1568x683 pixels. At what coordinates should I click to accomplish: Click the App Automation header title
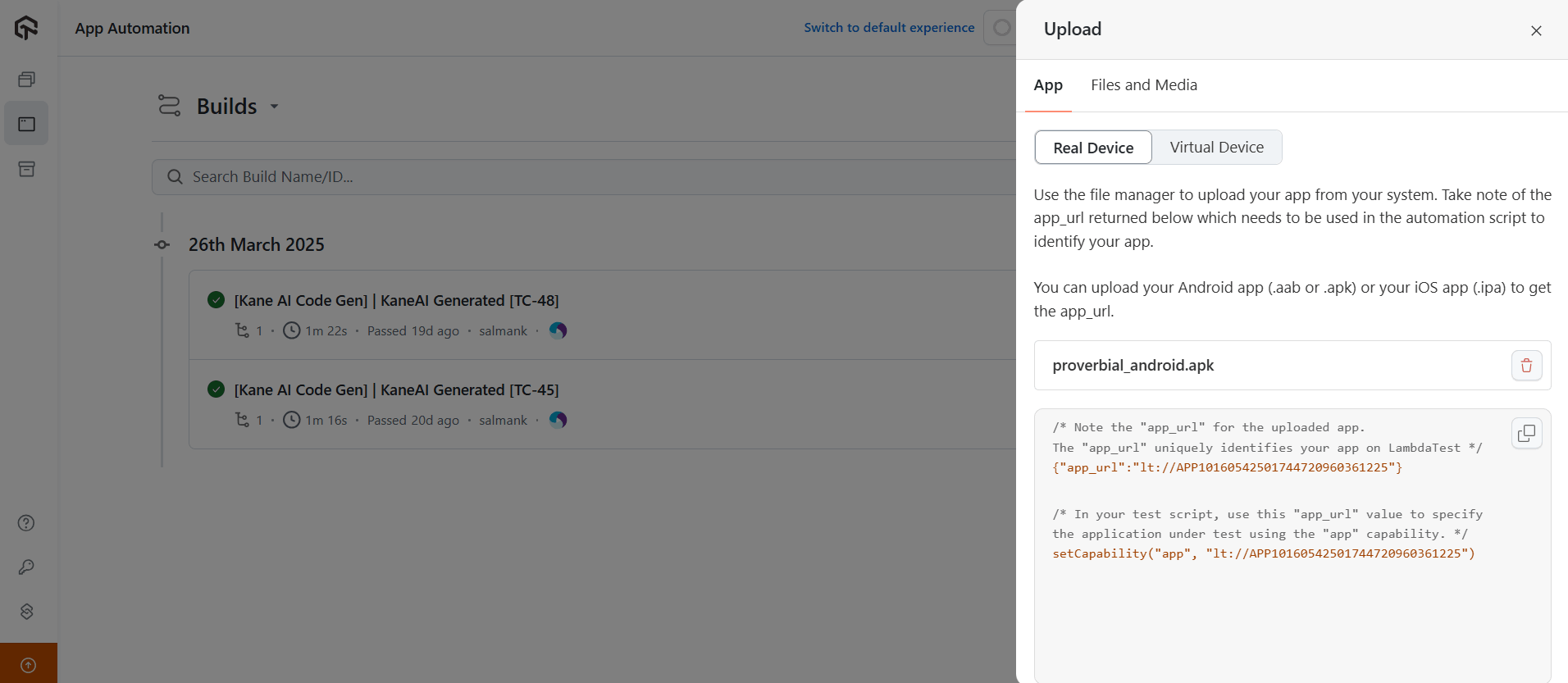[x=132, y=28]
